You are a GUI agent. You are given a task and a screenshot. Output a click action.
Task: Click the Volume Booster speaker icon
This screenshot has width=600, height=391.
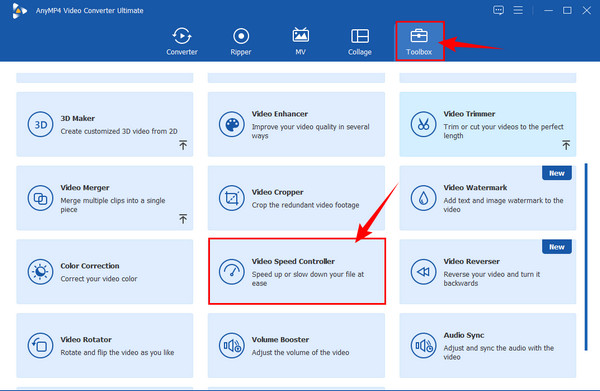point(232,345)
